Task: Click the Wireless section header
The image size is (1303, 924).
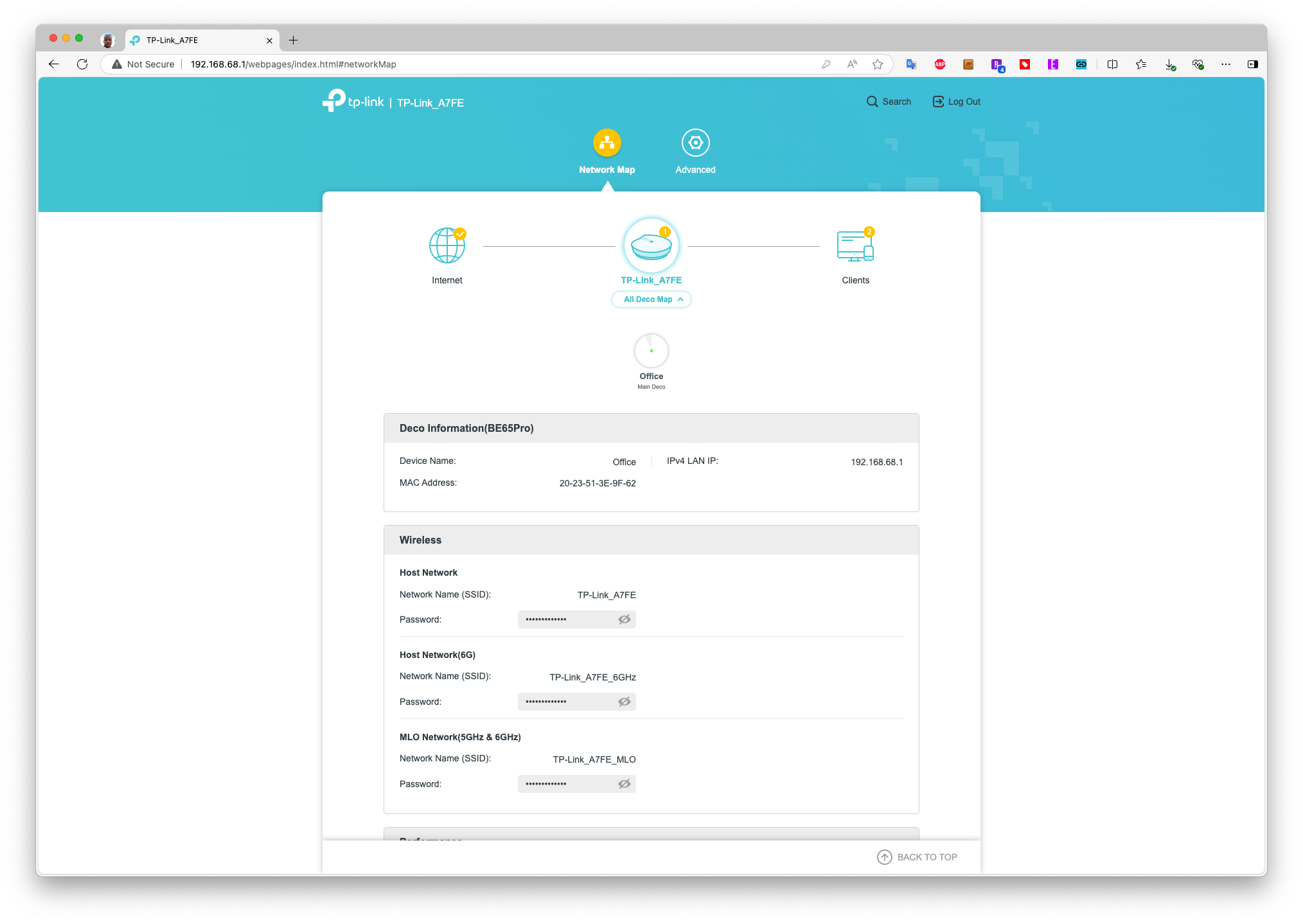Action: click(x=651, y=540)
